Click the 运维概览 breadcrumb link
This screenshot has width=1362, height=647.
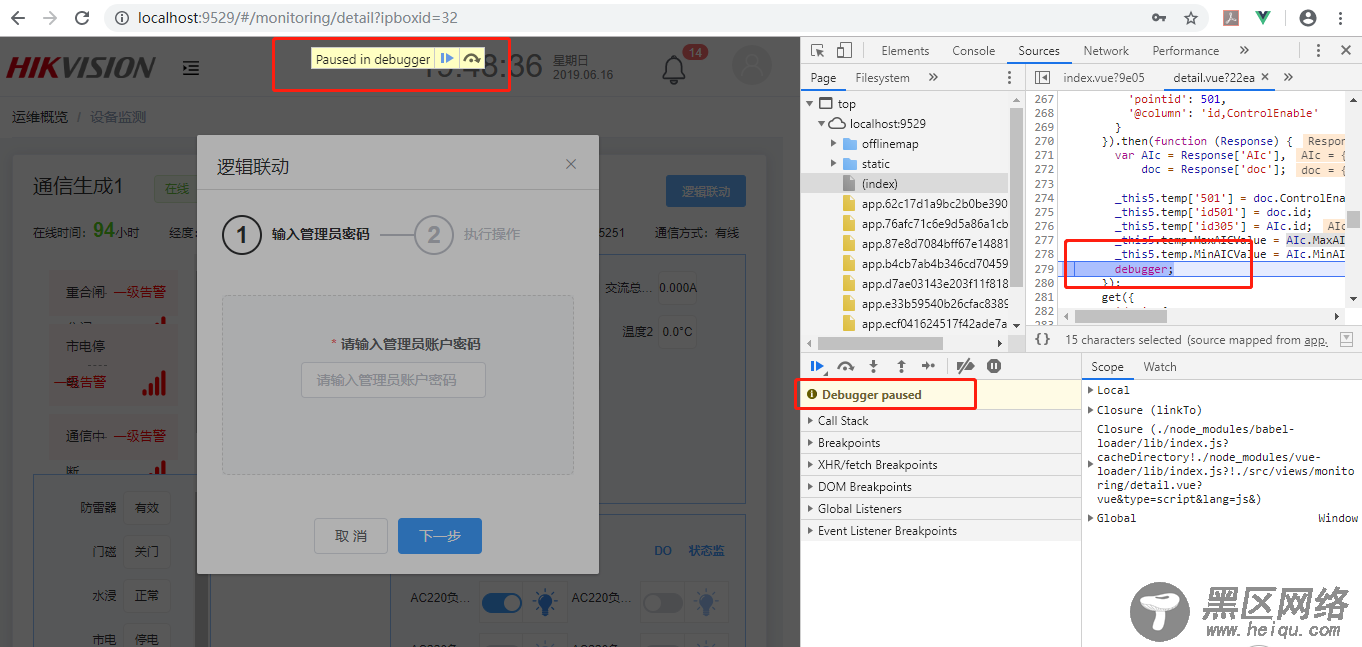[40, 117]
